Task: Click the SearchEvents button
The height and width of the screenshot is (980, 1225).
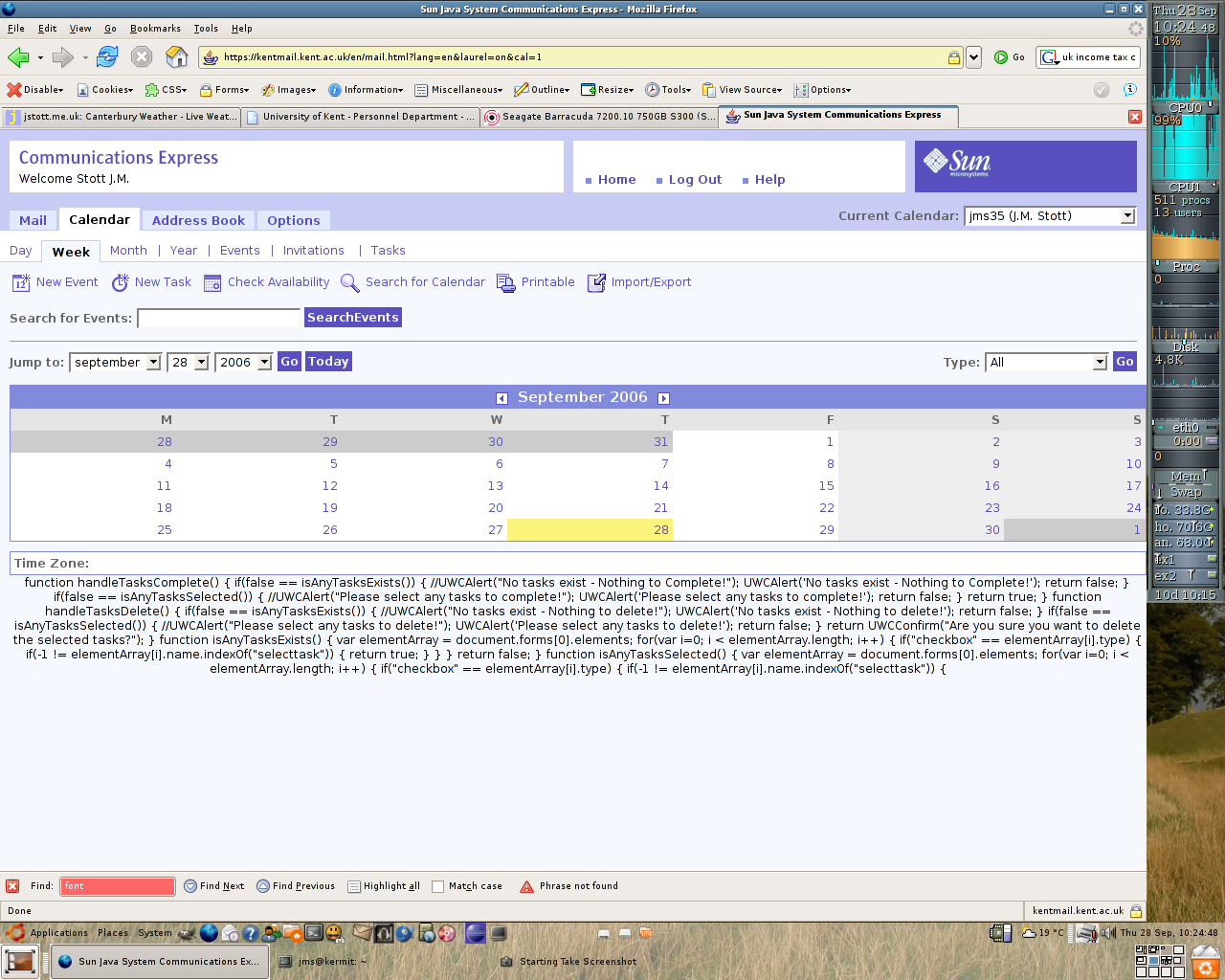Action: pyautogui.click(x=353, y=318)
